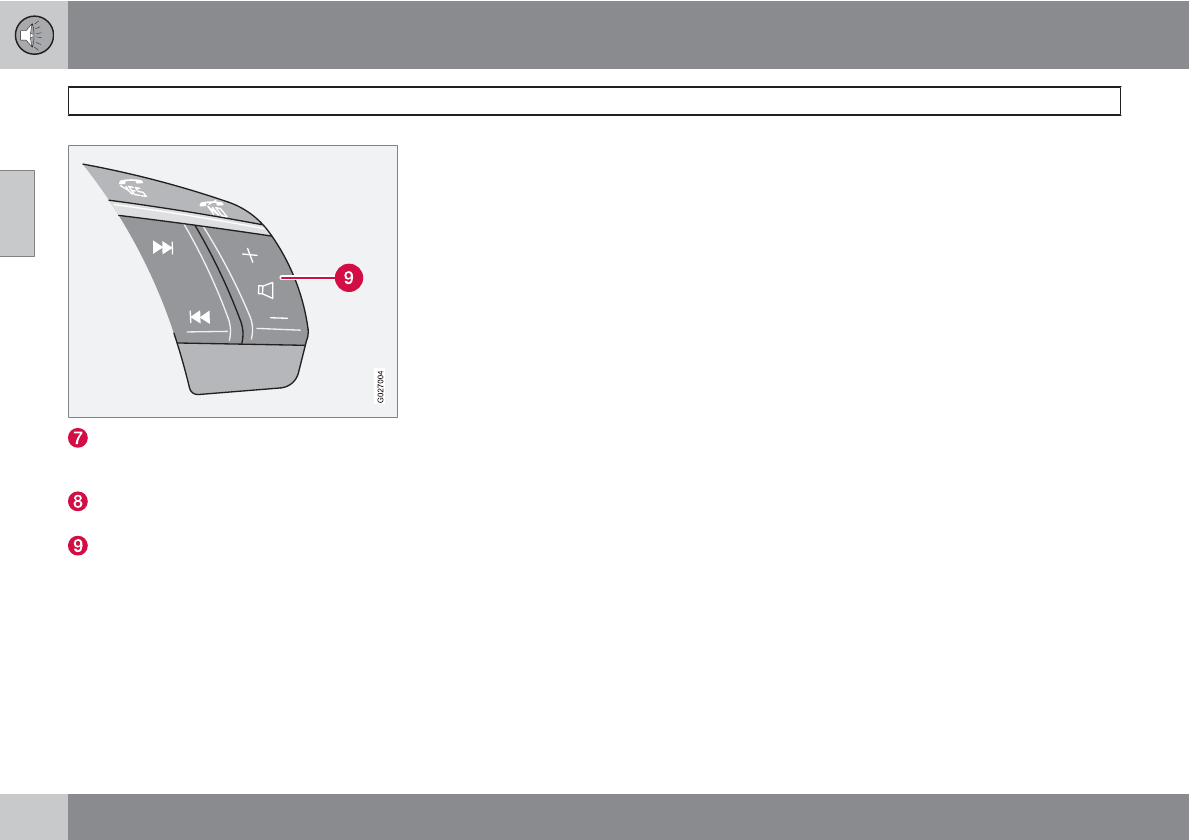Click the red leader line pointing to the volume button
The image size is (1190, 840).
(x=308, y=278)
